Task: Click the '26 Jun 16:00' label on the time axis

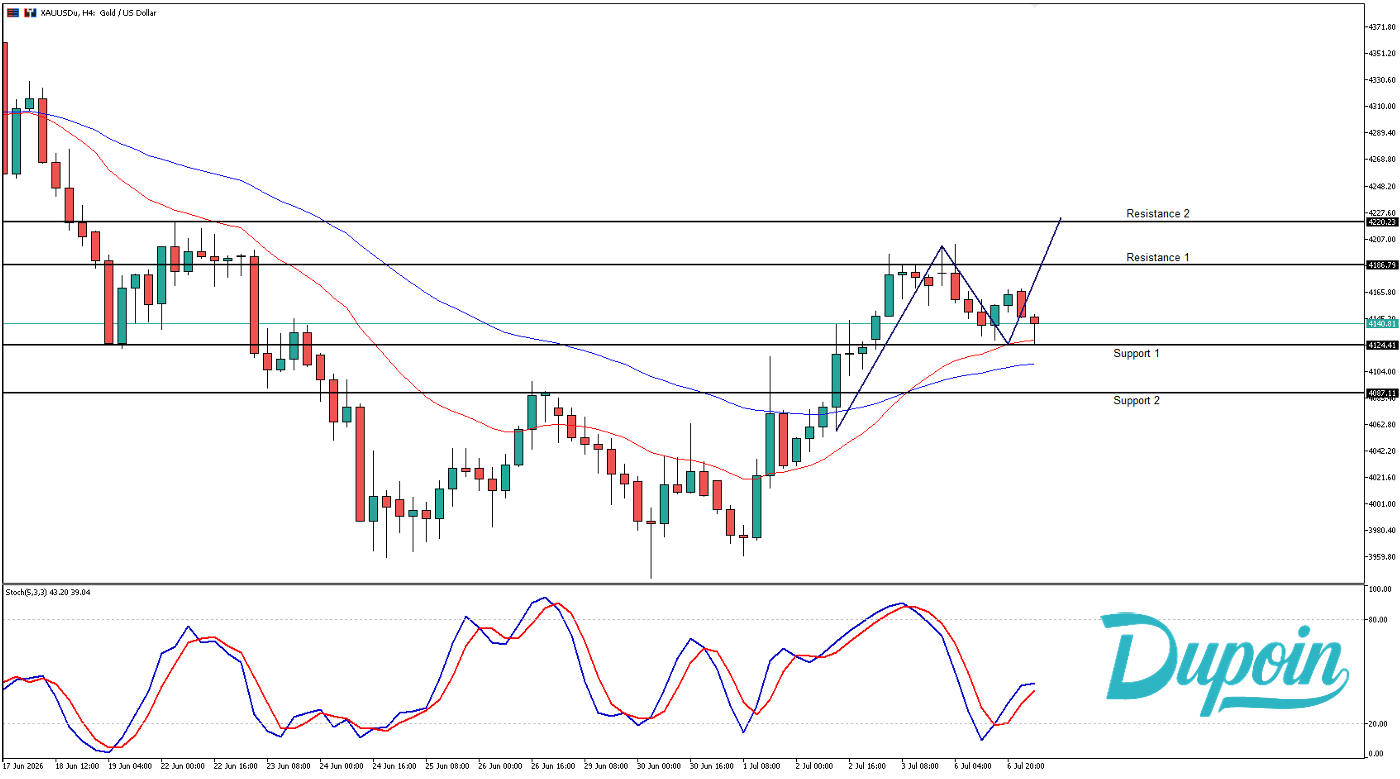Action: click(x=553, y=766)
